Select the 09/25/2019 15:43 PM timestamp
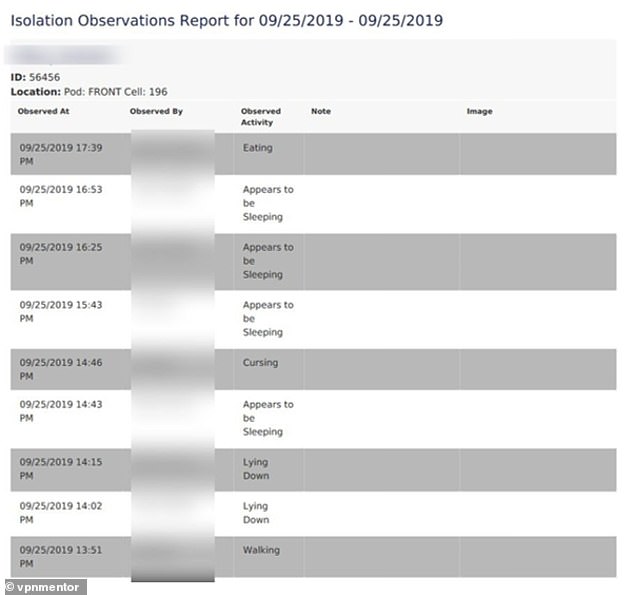Screen dimensions: 634x595 tap(61, 312)
